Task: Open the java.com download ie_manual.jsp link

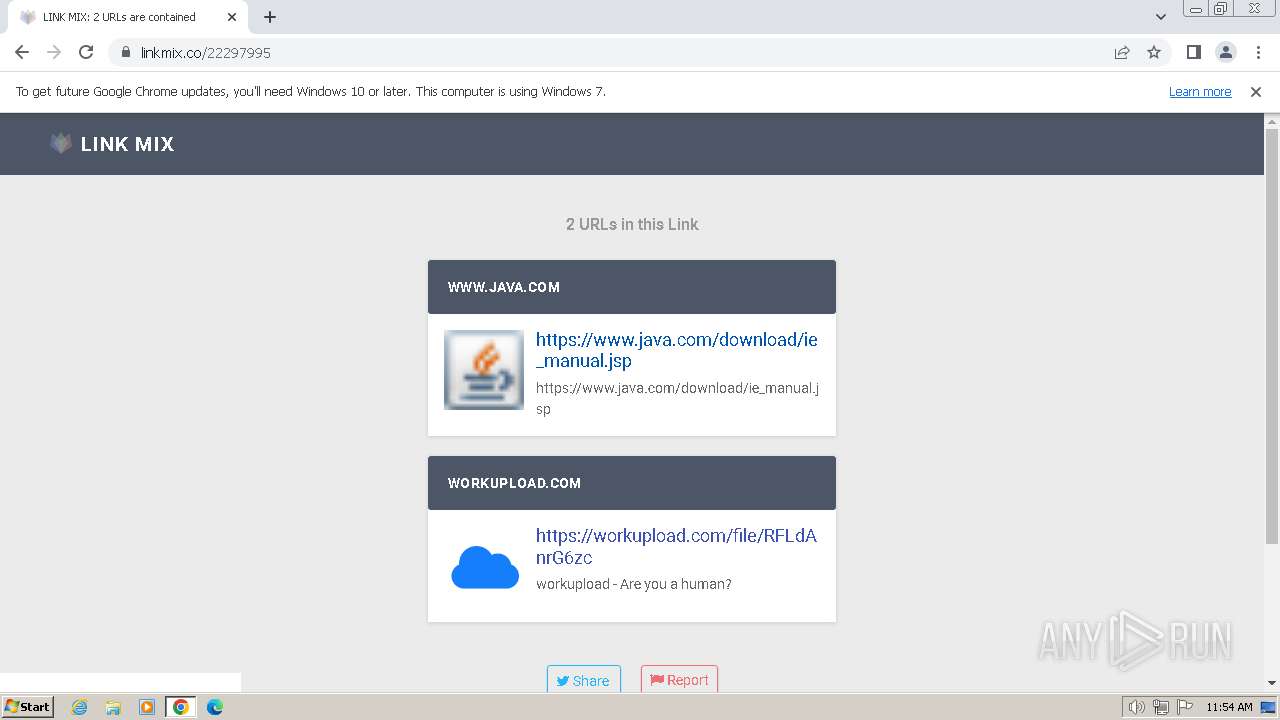Action: point(677,350)
